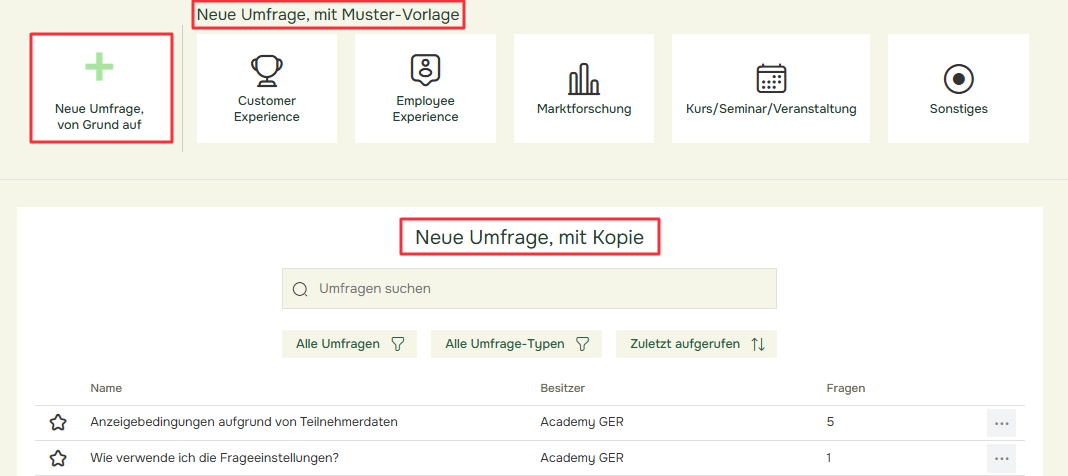Open the Customer Experience template tile
The width and height of the screenshot is (1068, 476).
coord(267,89)
